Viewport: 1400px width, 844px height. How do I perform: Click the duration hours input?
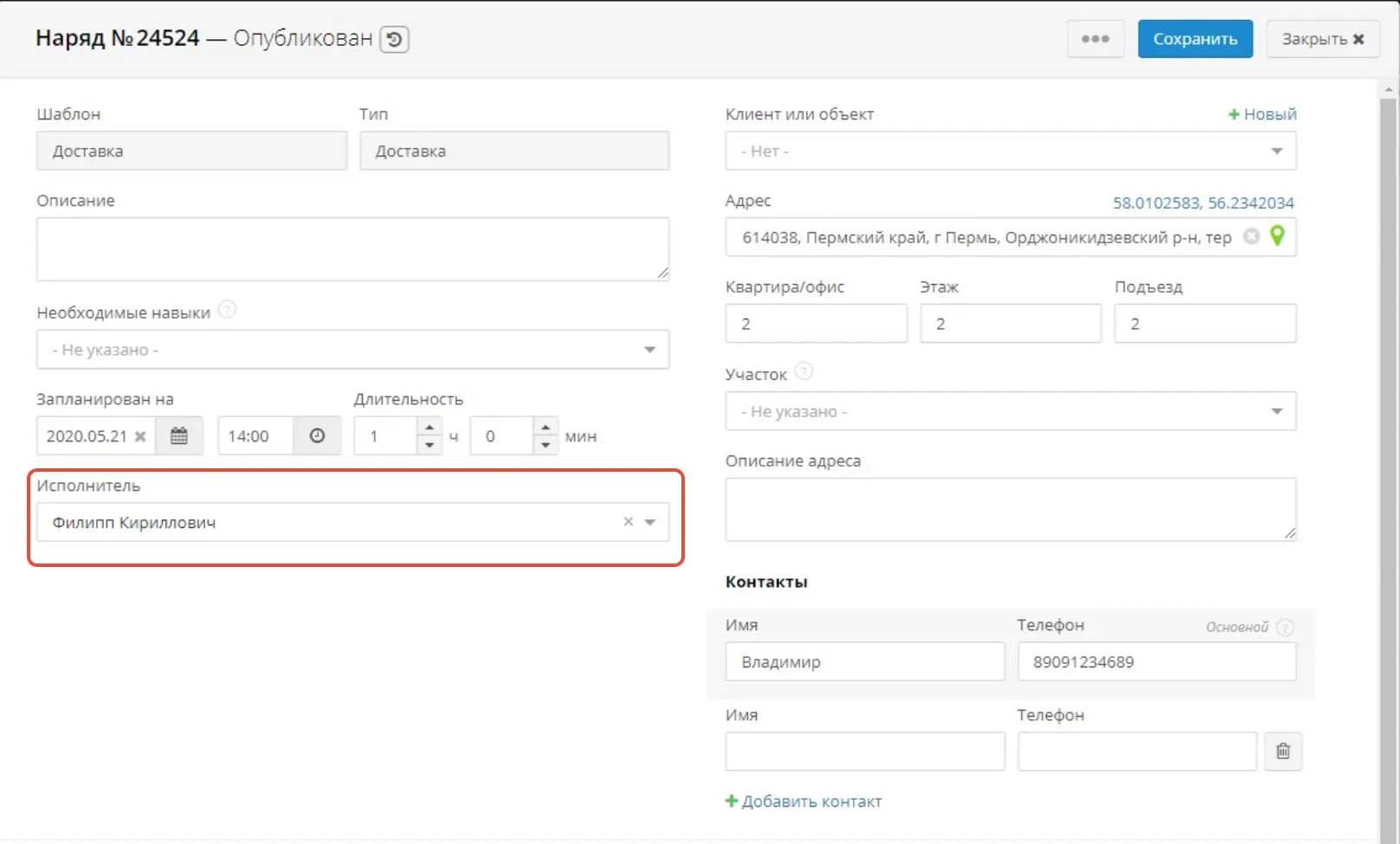pos(386,436)
